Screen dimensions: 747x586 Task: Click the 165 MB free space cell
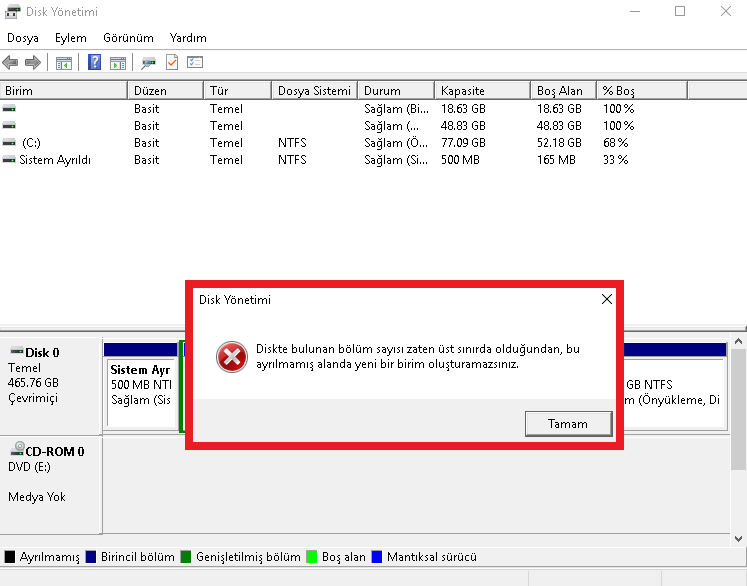tap(556, 160)
